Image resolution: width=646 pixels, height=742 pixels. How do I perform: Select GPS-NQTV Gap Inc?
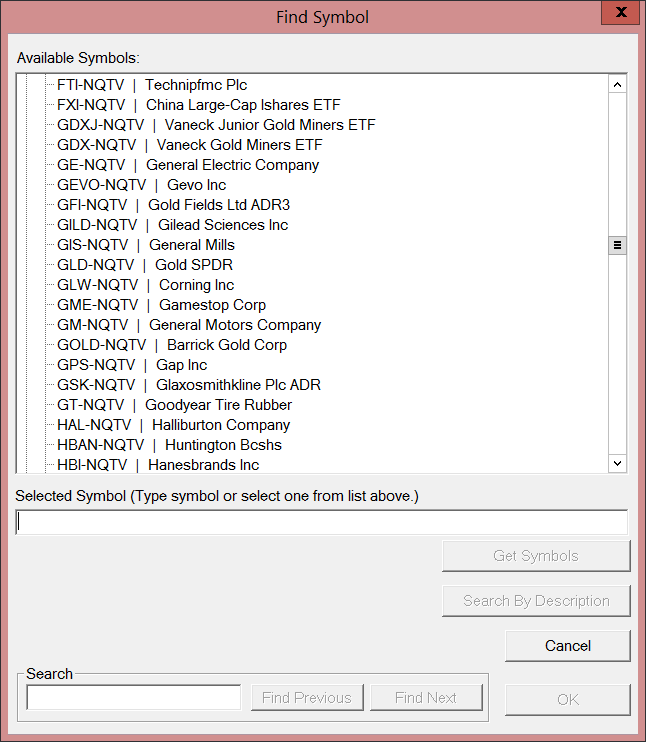(x=132, y=365)
